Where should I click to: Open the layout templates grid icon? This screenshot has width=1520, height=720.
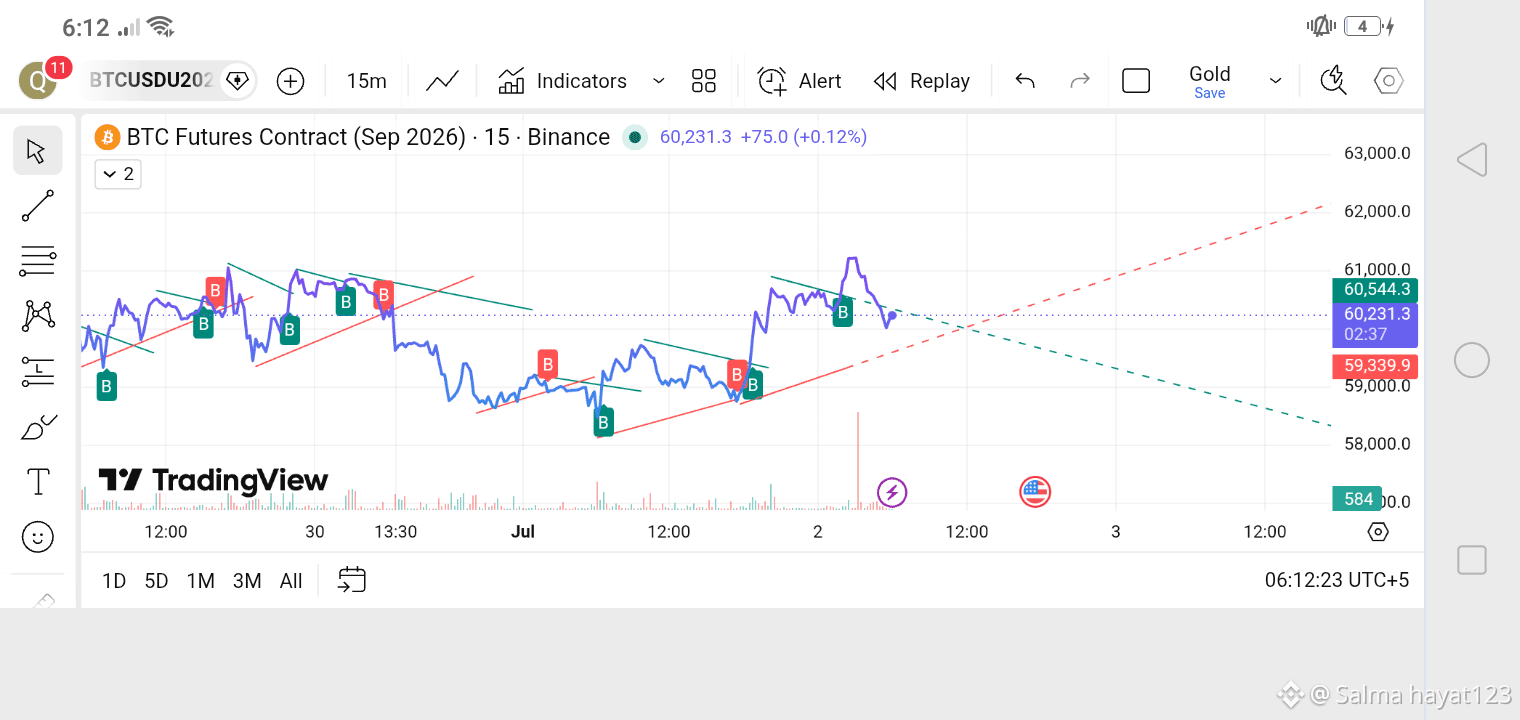pos(704,81)
